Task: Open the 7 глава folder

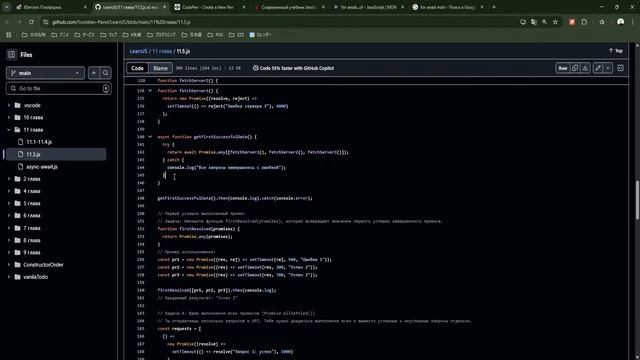Action: (31, 228)
